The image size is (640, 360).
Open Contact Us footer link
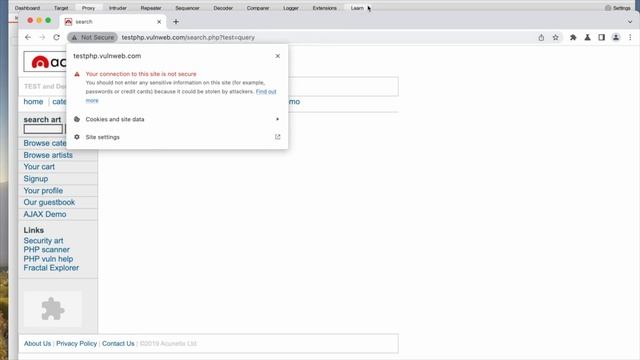tap(118, 344)
